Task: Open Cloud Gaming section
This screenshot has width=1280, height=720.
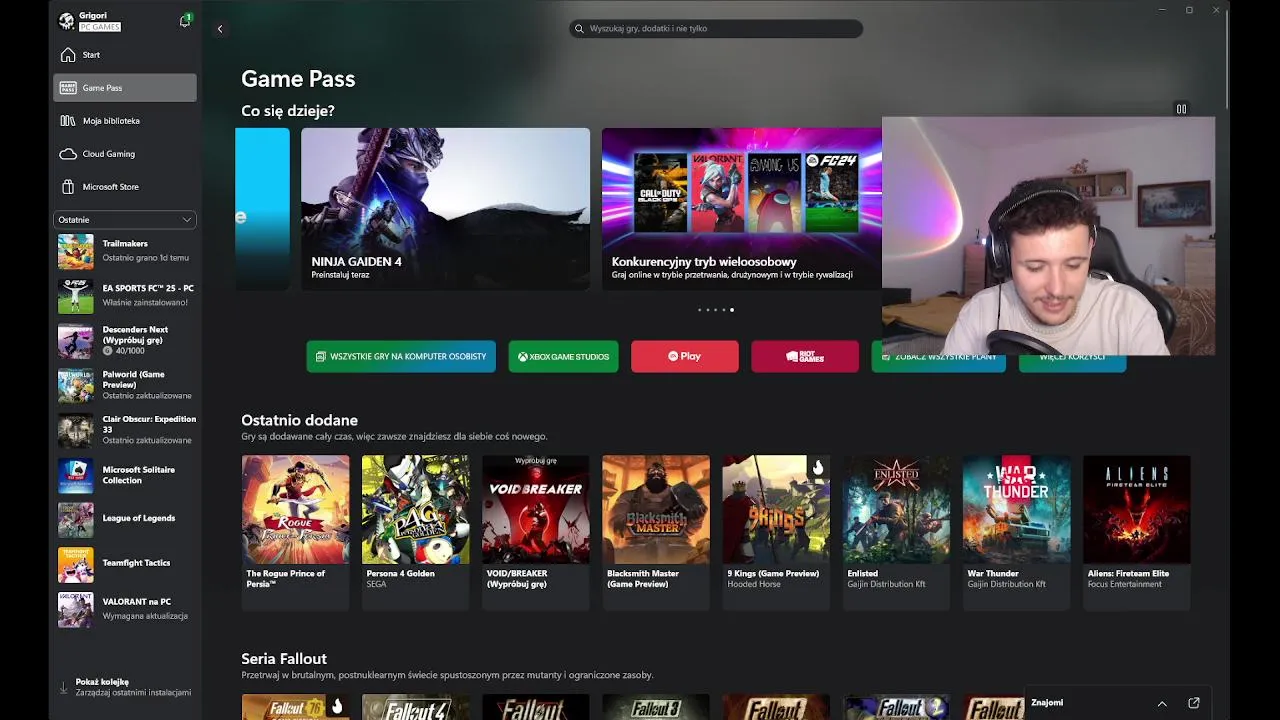Action: coord(125,154)
